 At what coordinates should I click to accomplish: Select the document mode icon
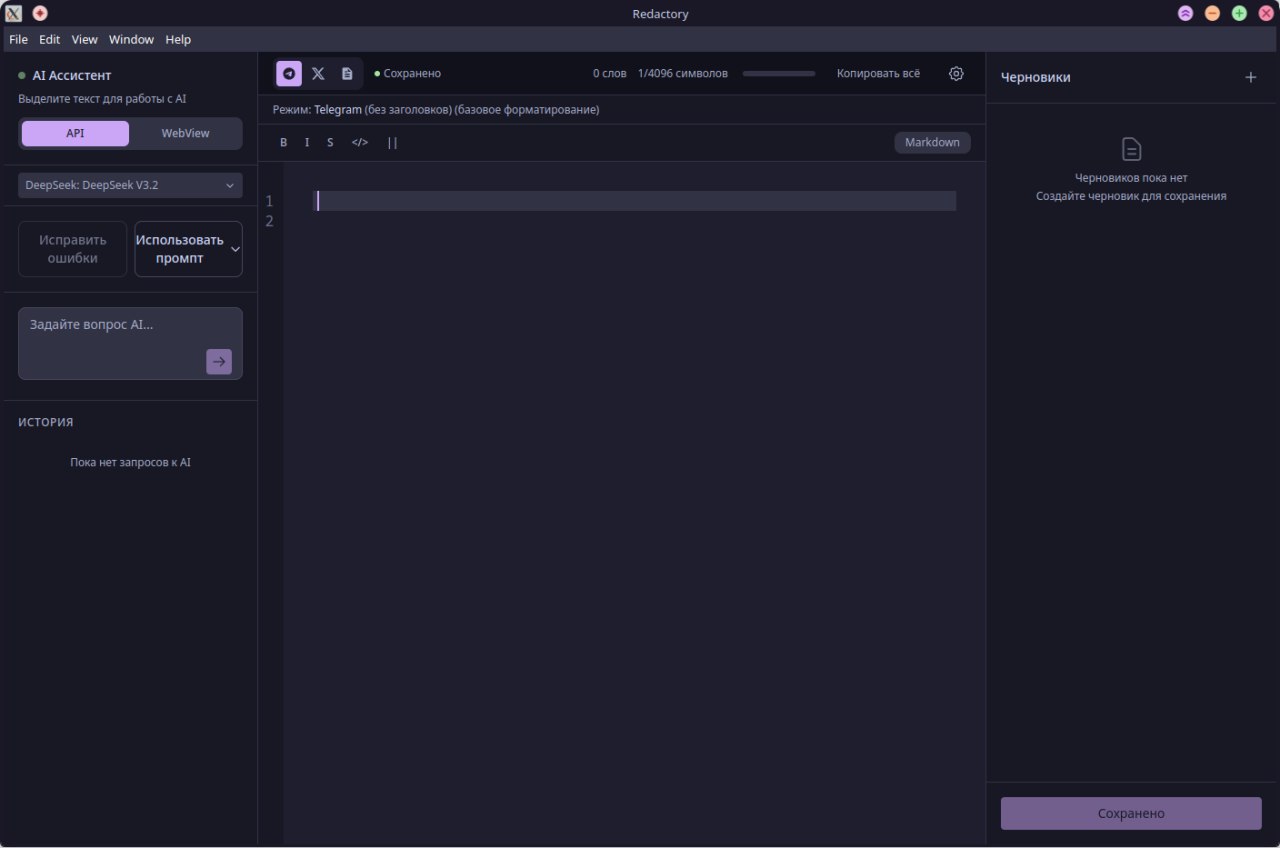(x=347, y=73)
